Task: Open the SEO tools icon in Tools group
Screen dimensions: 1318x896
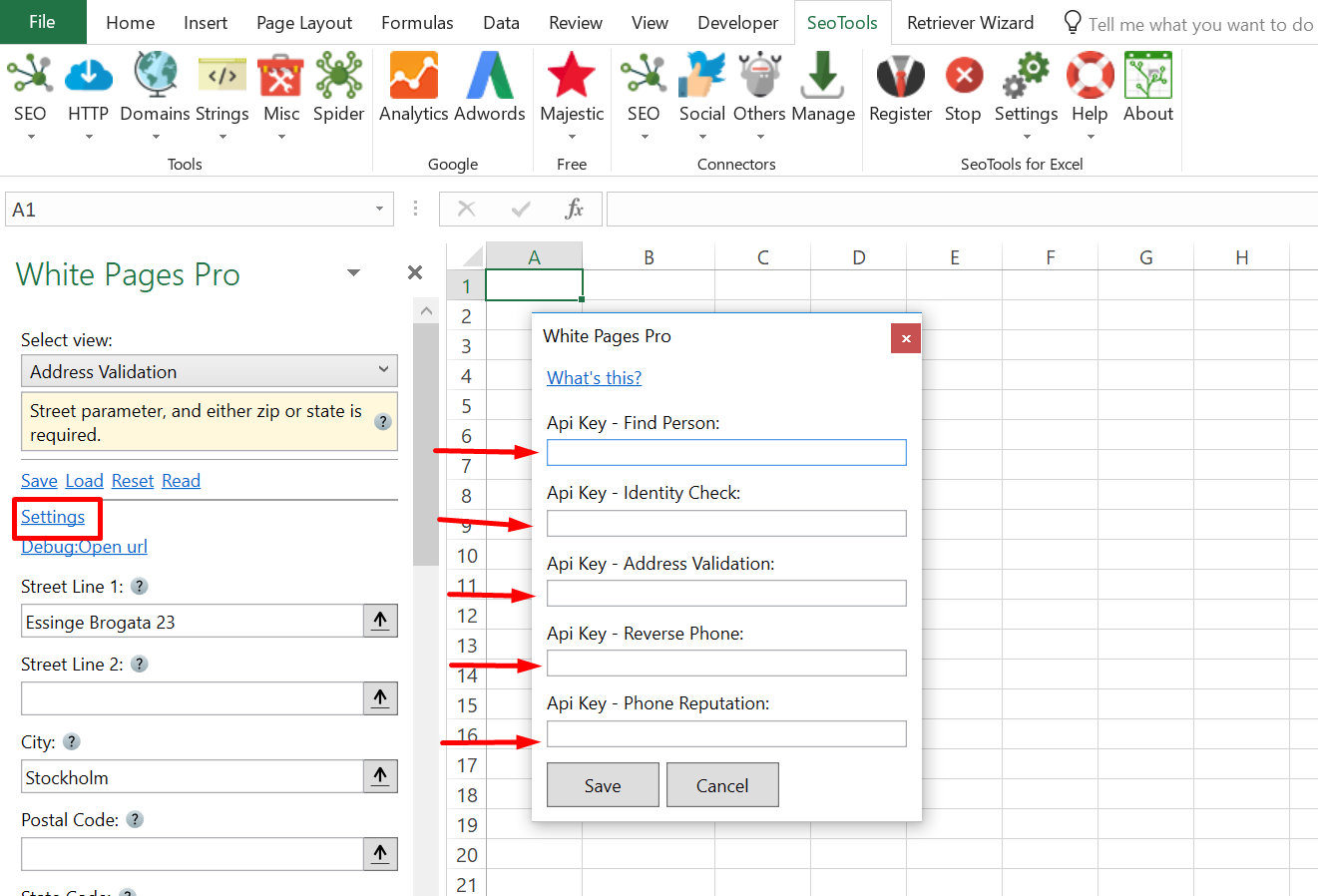Action: pyautogui.click(x=30, y=76)
